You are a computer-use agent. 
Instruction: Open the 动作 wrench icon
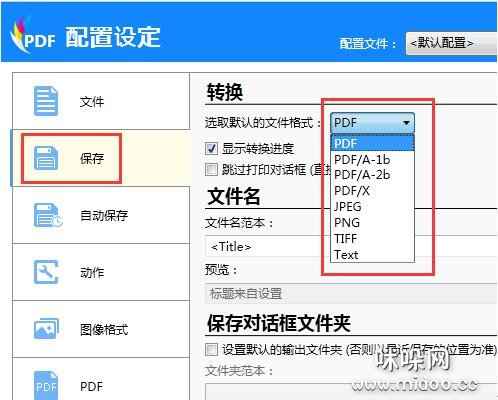tap(46, 272)
